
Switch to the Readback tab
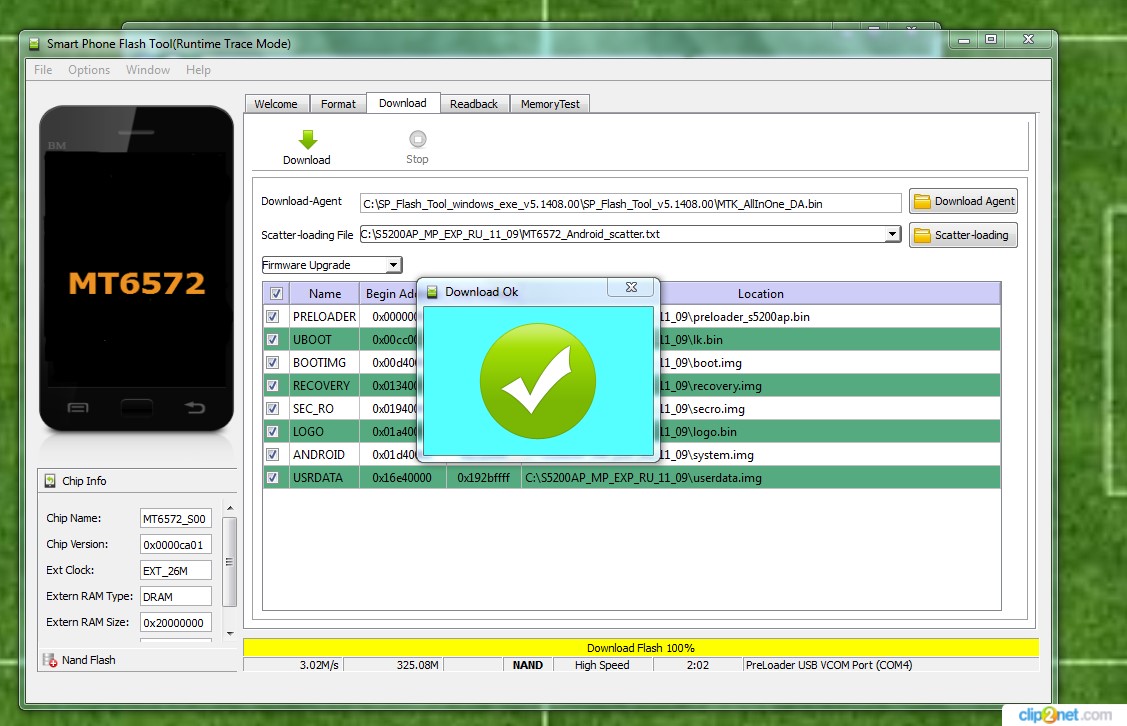(473, 104)
